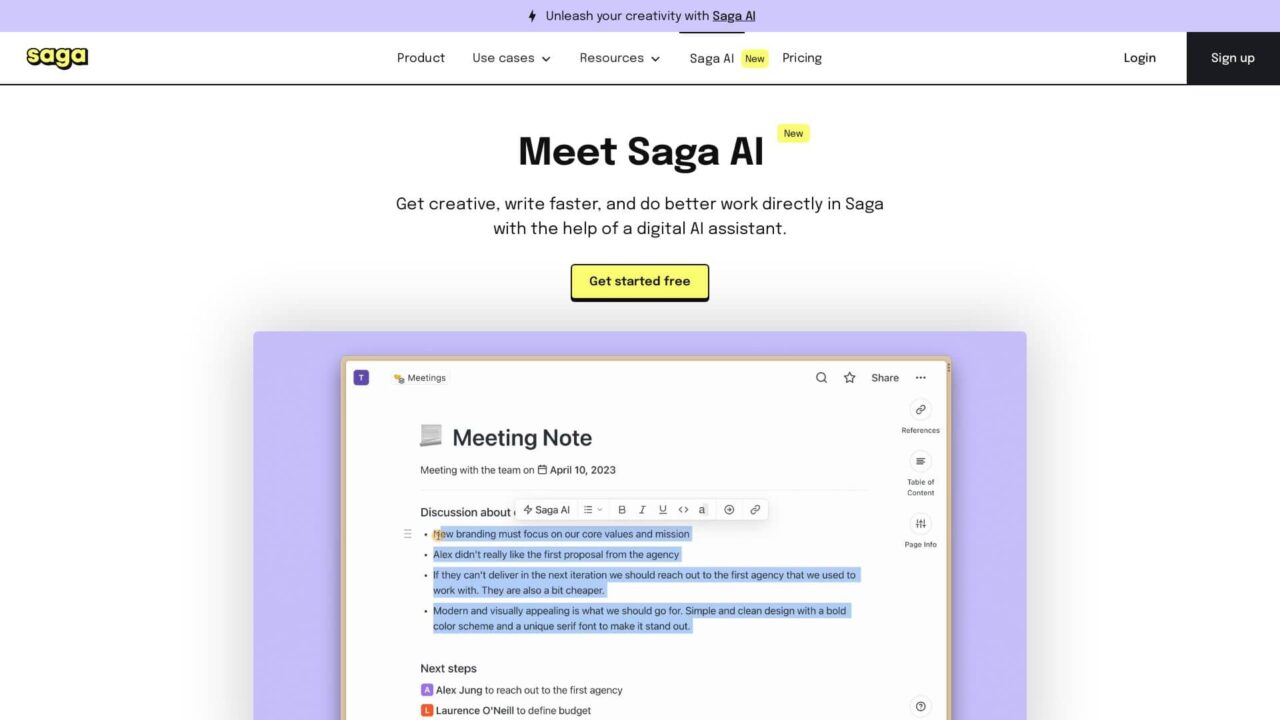This screenshot has height=720, width=1280.
Task: Open the Pricing menu item
Action: (x=802, y=58)
